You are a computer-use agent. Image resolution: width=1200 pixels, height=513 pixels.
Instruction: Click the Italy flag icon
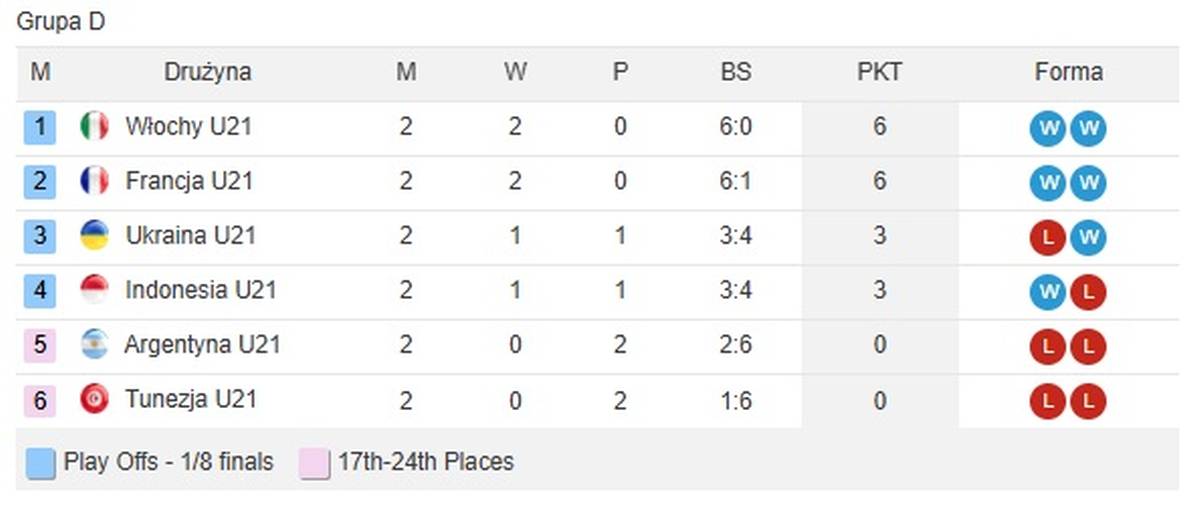tap(94, 127)
